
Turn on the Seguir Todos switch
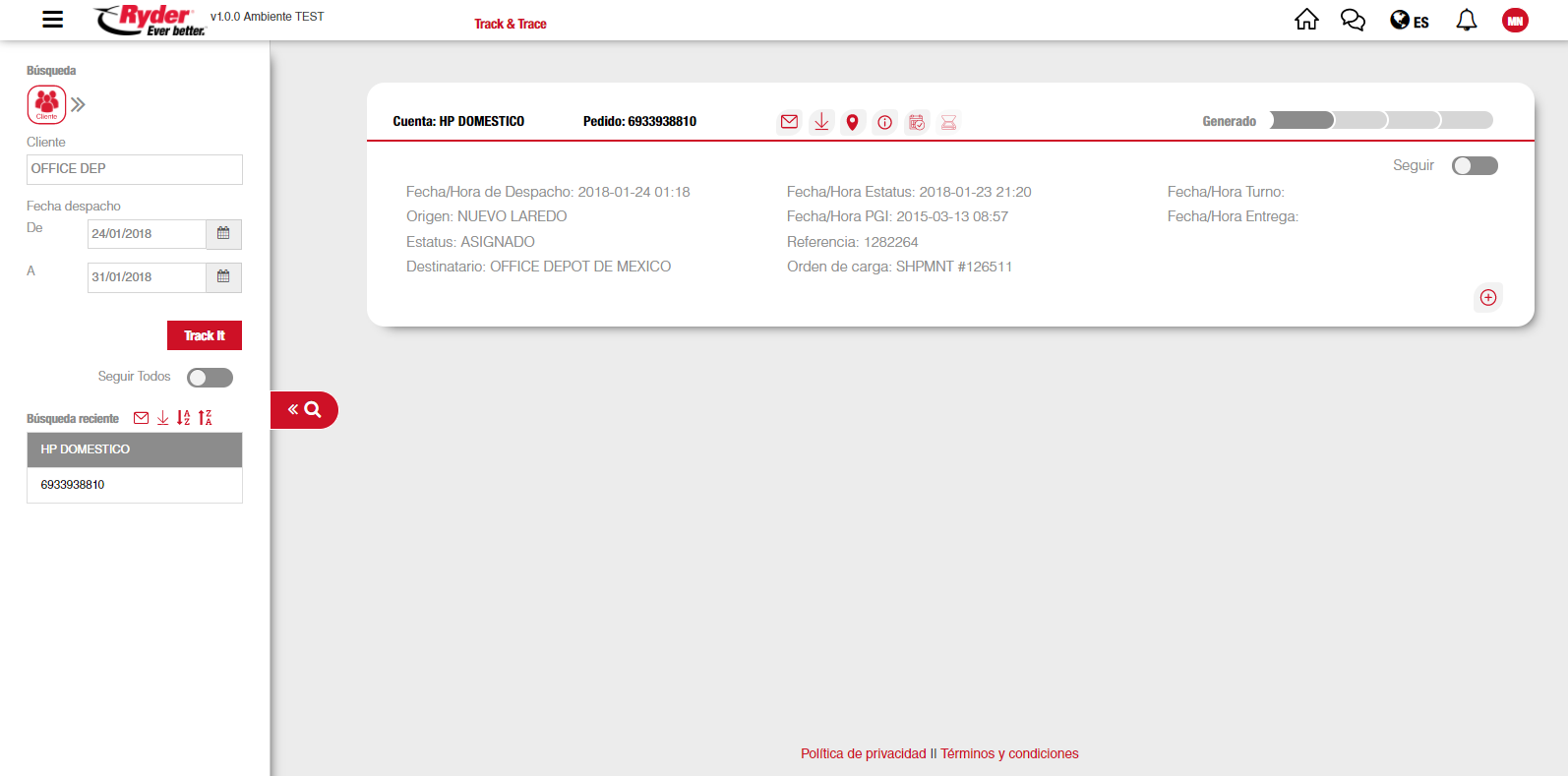pyautogui.click(x=210, y=378)
